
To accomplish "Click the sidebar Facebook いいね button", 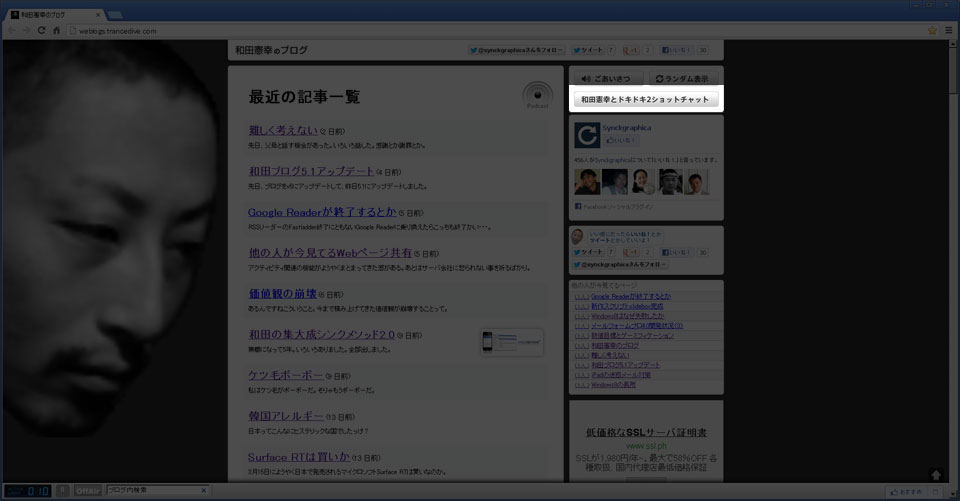I will (677, 252).
